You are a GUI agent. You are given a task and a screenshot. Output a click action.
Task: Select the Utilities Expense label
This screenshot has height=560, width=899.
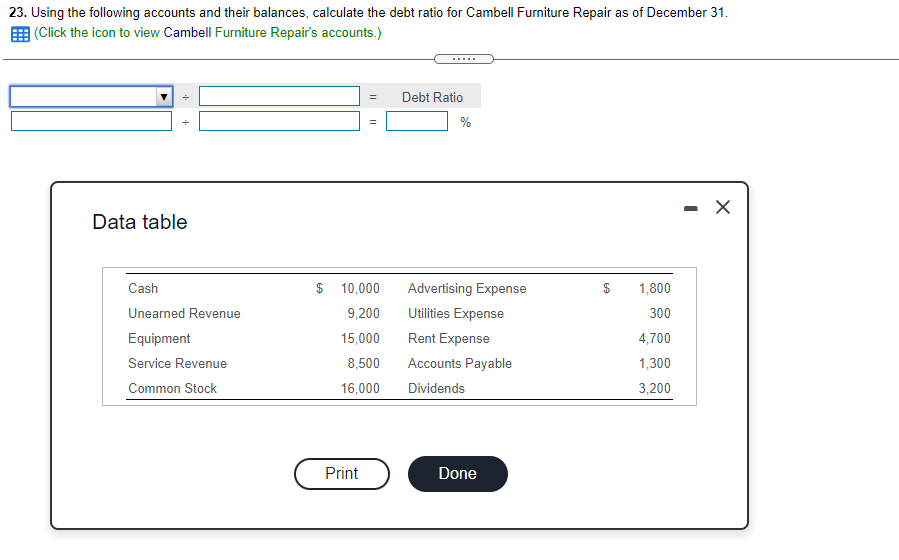click(x=456, y=314)
